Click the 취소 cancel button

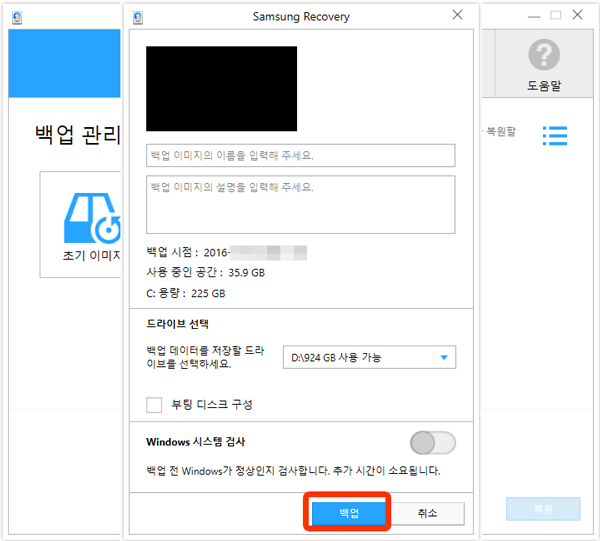[x=427, y=513]
